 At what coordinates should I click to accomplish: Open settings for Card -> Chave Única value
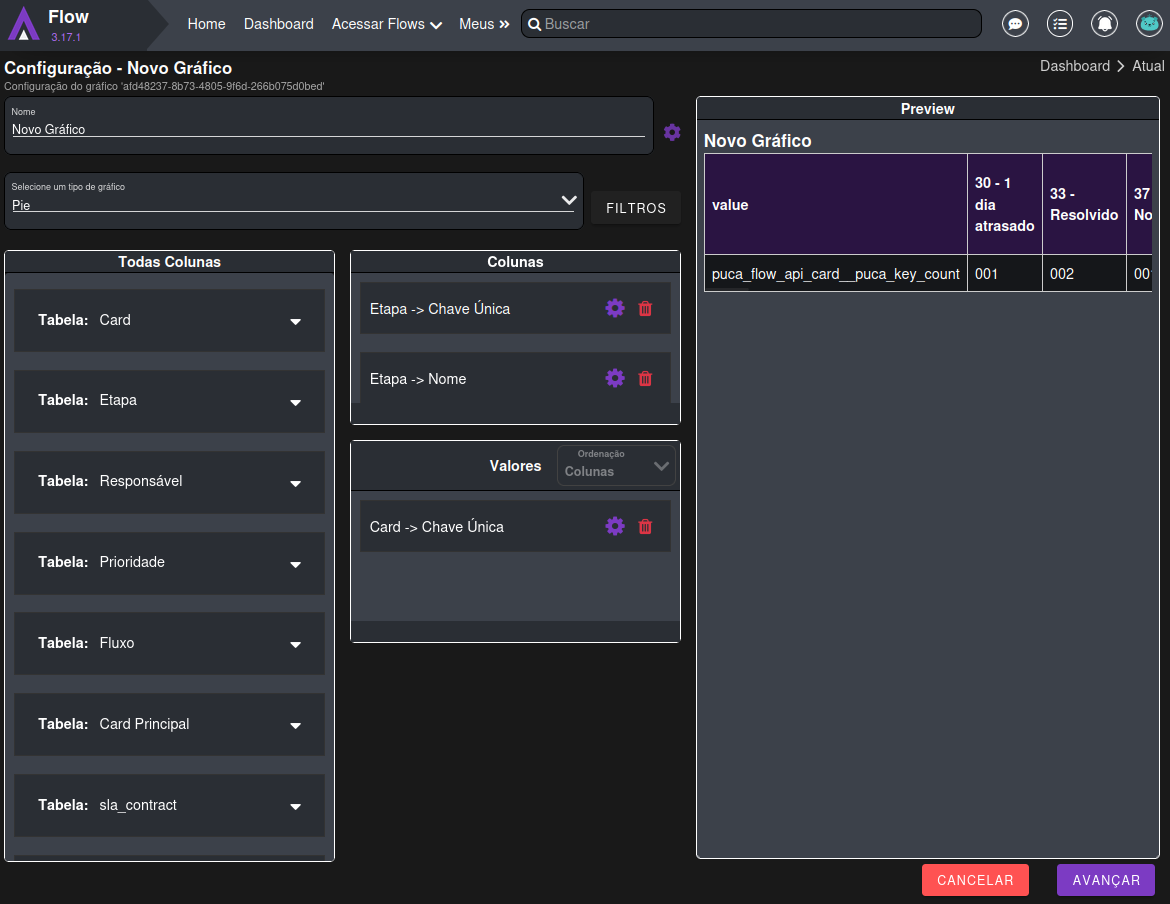click(x=615, y=526)
